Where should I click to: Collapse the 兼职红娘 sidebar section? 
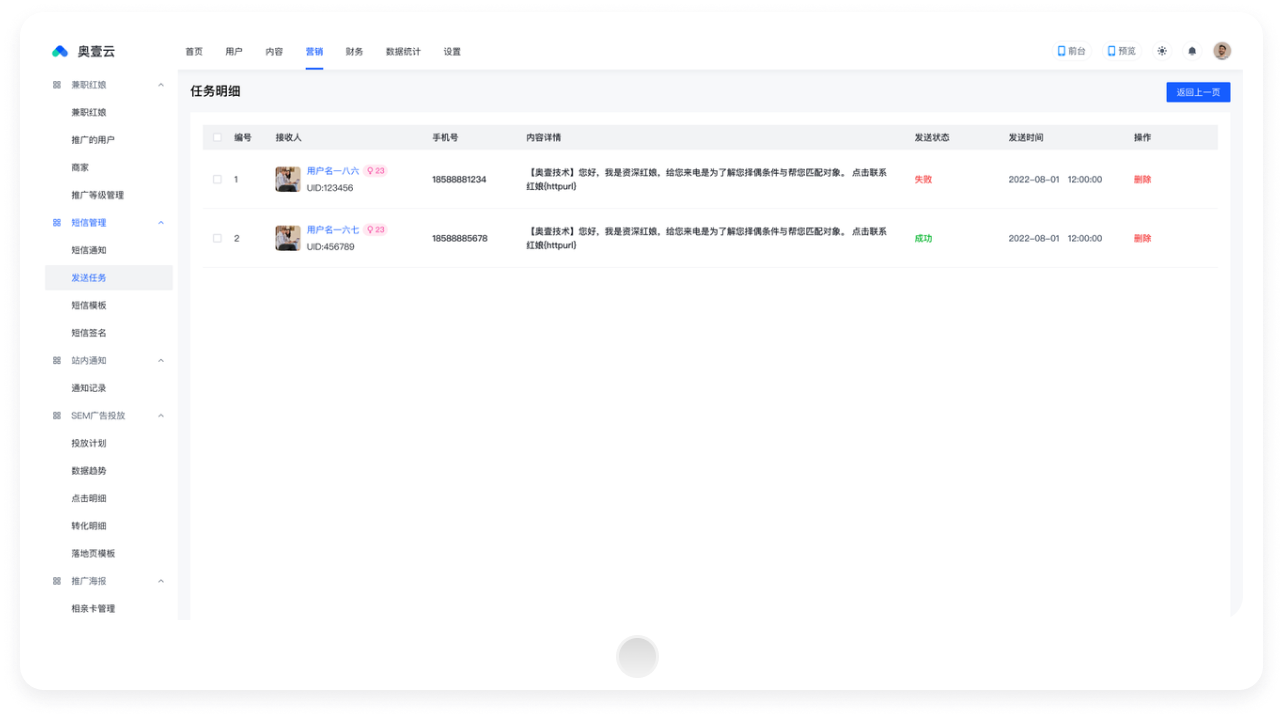coord(161,85)
